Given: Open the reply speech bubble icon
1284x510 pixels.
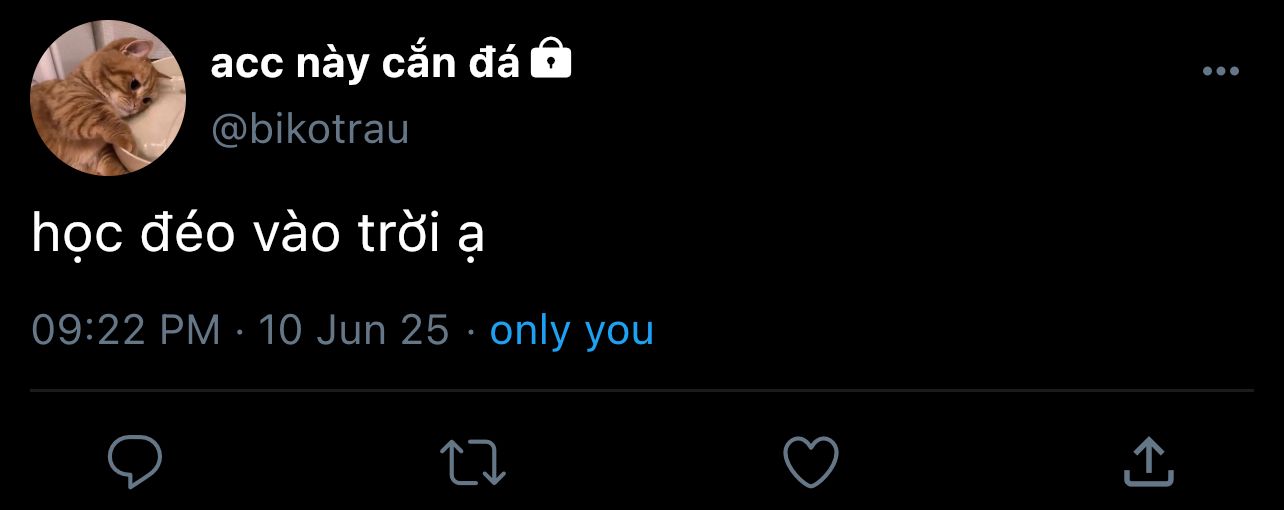Looking at the screenshot, I should click(x=135, y=460).
